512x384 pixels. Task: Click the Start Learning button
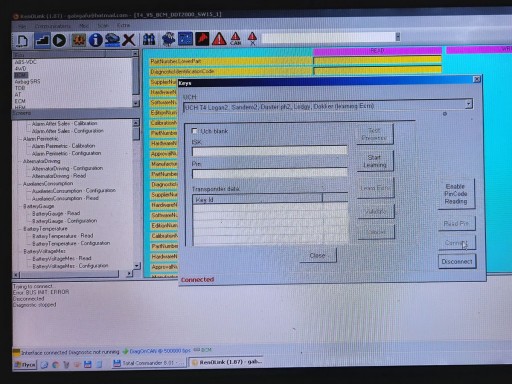375,161
